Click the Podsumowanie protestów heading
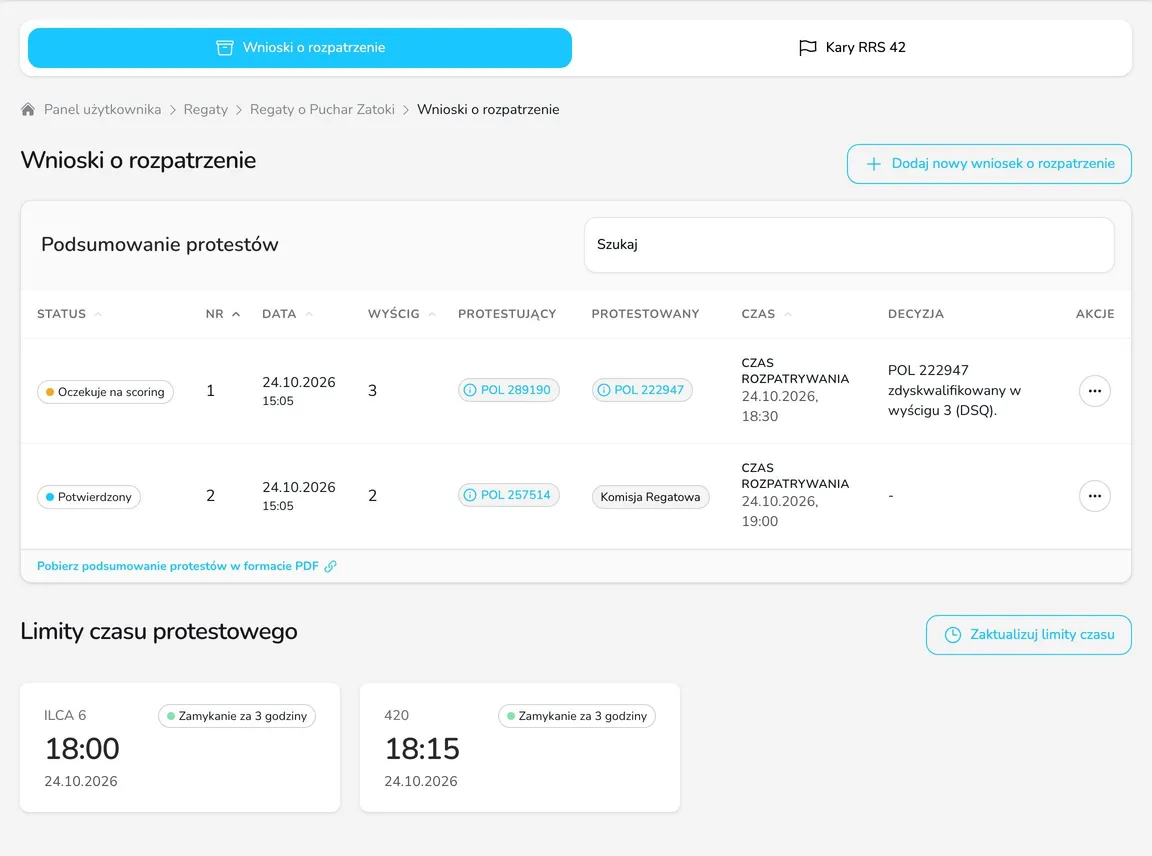Viewport: 1152px width, 856px height. (x=159, y=245)
